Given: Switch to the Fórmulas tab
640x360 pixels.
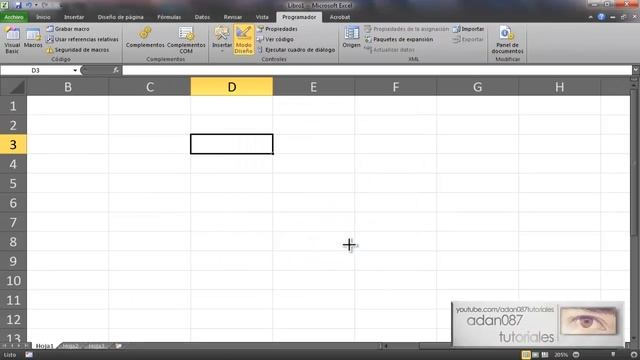Looking at the screenshot, I should [x=169, y=17].
